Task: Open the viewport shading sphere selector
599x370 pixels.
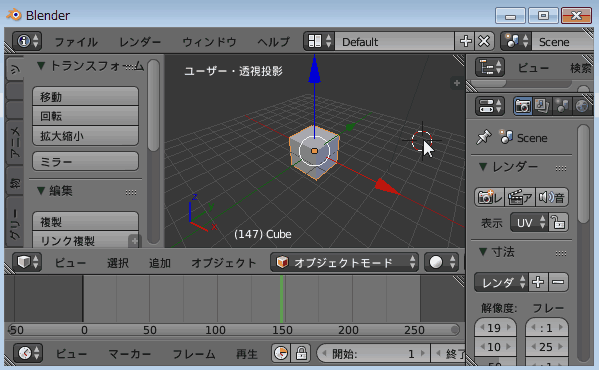Action: click(x=441, y=262)
